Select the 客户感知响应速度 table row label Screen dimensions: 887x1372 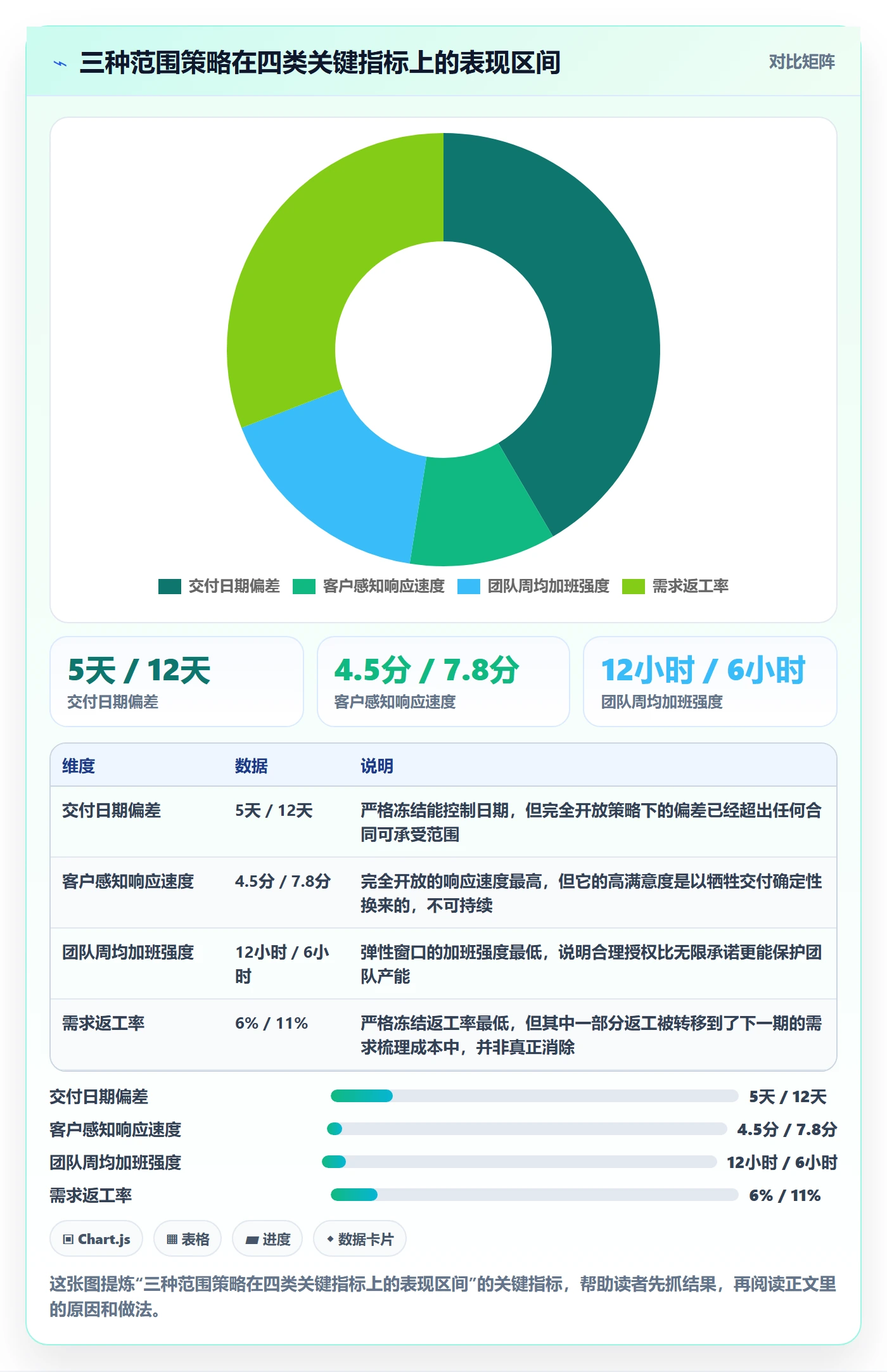pos(128,881)
